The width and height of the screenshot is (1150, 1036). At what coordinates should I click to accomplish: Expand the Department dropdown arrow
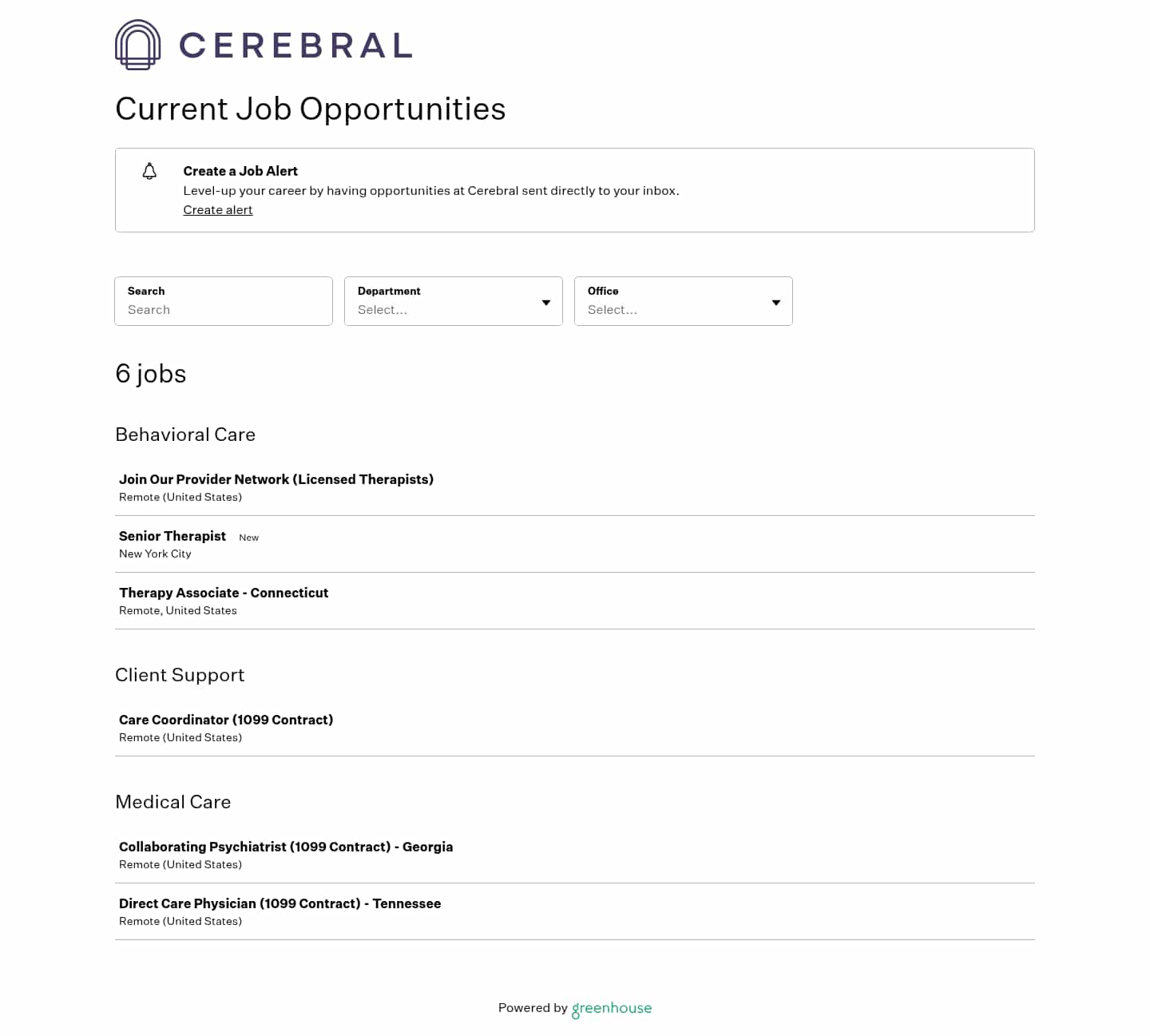pyautogui.click(x=546, y=303)
